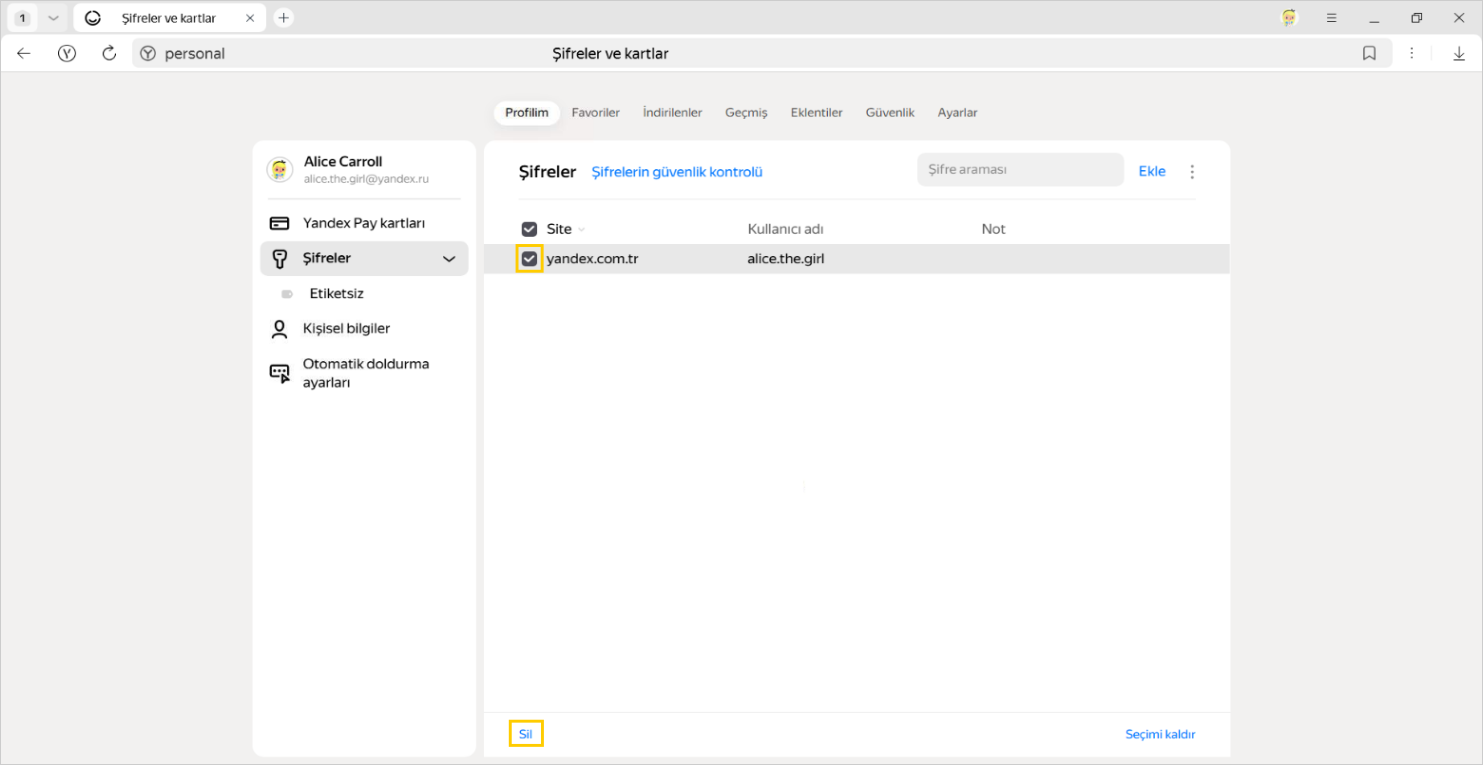The height and width of the screenshot is (765, 1483).
Task: Click the bookmark icon in address bar
Action: [x=1369, y=54]
